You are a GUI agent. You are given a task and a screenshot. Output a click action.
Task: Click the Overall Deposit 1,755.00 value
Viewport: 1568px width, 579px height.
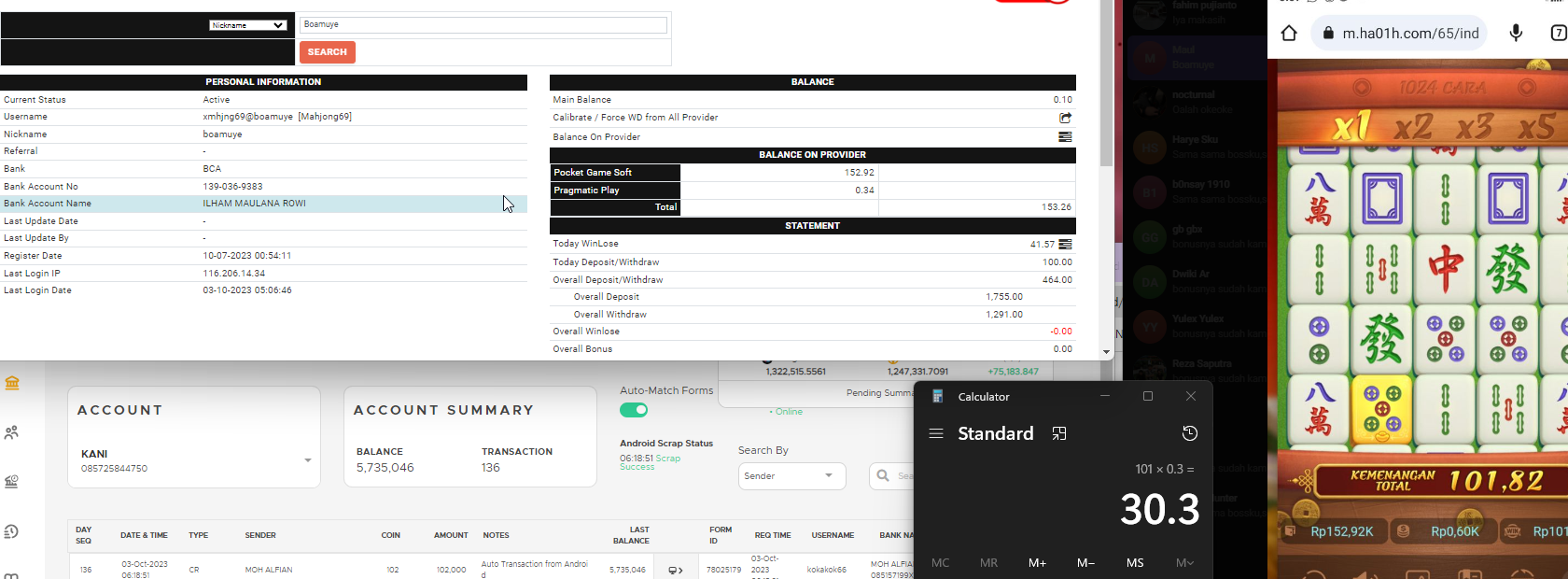click(1004, 297)
